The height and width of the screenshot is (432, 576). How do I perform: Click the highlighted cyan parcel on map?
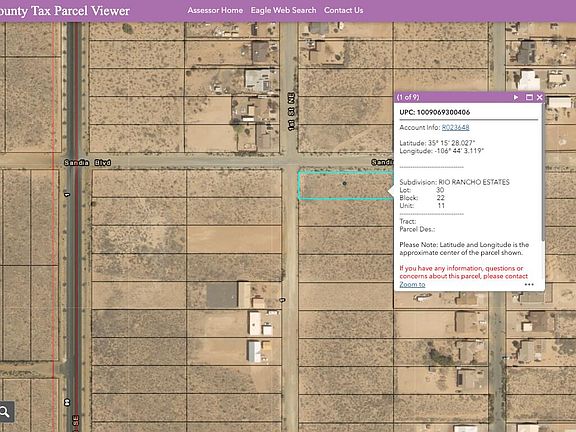(x=345, y=186)
